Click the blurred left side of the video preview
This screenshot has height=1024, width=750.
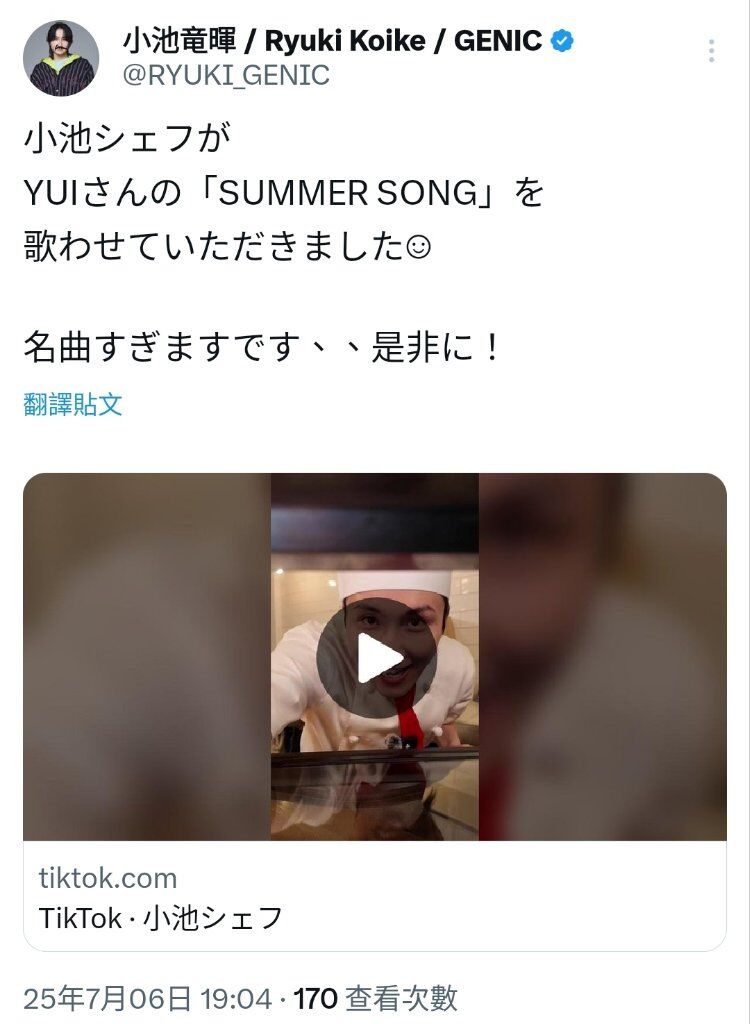click(x=147, y=657)
